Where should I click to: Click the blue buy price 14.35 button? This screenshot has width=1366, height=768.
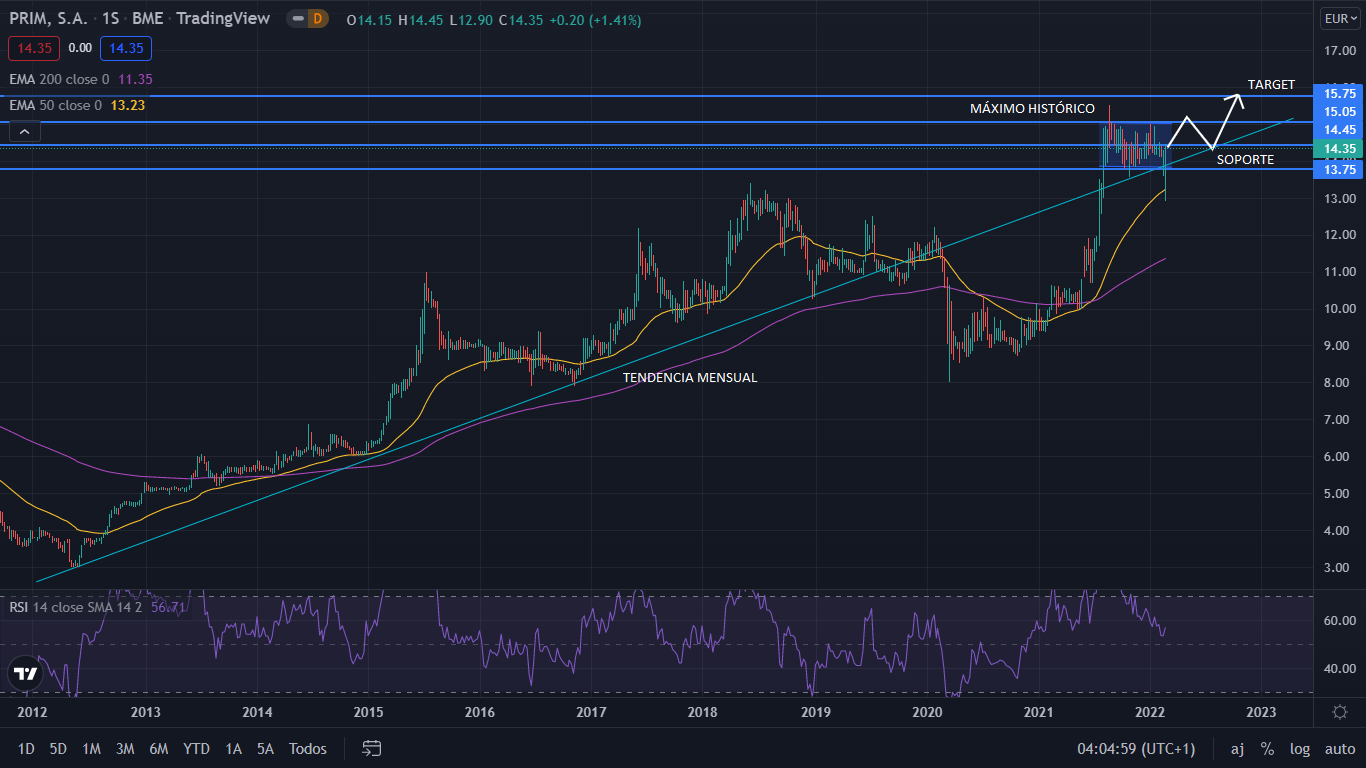[125, 48]
